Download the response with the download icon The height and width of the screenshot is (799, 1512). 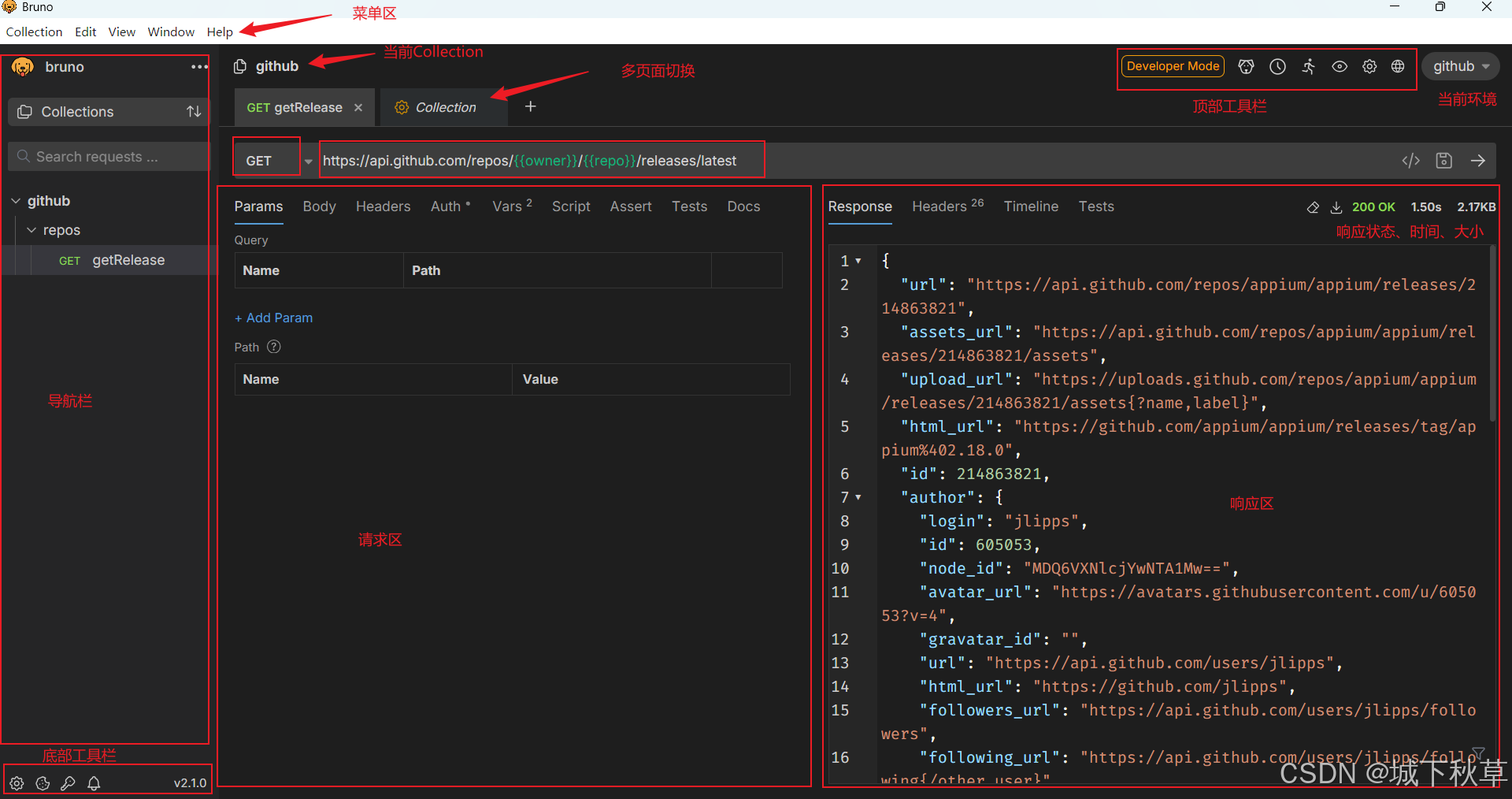click(x=1336, y=207)
